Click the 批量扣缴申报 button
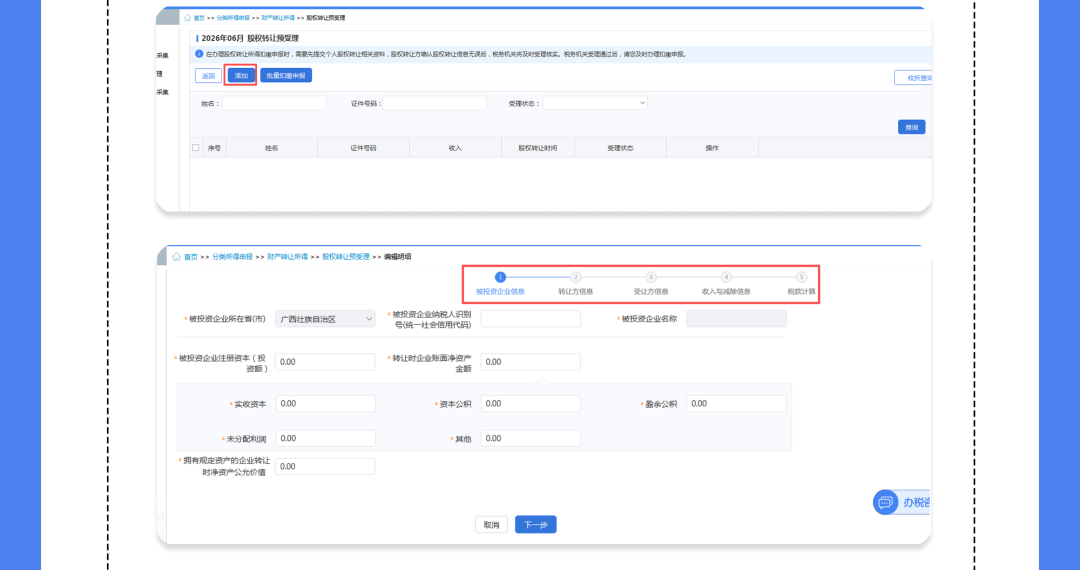Image resolution: width=1080 pixels, height=570 pixels. pos(286,76)
